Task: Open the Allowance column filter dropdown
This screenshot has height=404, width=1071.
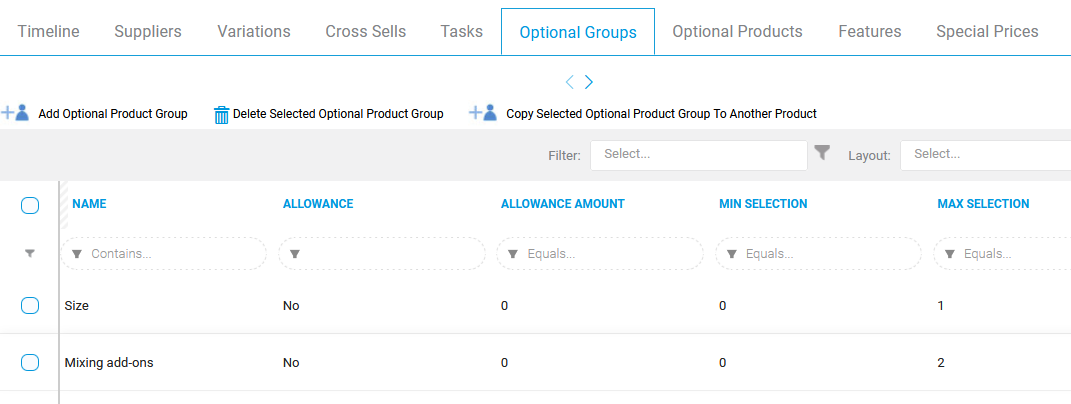Action: 382,254
